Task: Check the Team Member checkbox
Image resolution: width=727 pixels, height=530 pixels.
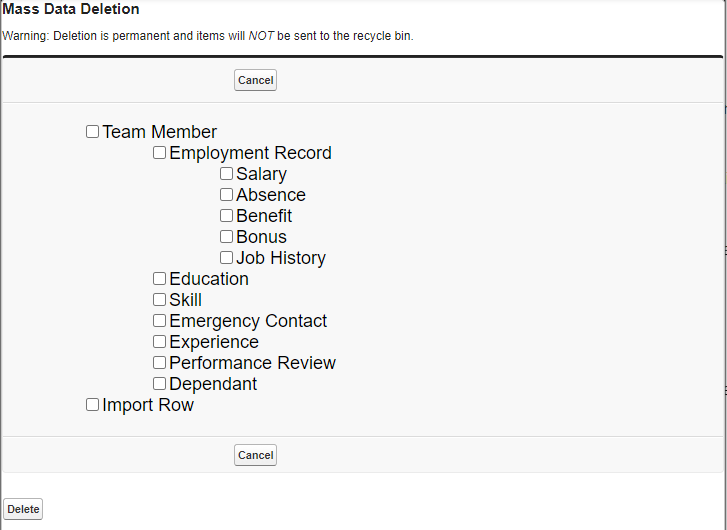Action: [x=93, y=132]
